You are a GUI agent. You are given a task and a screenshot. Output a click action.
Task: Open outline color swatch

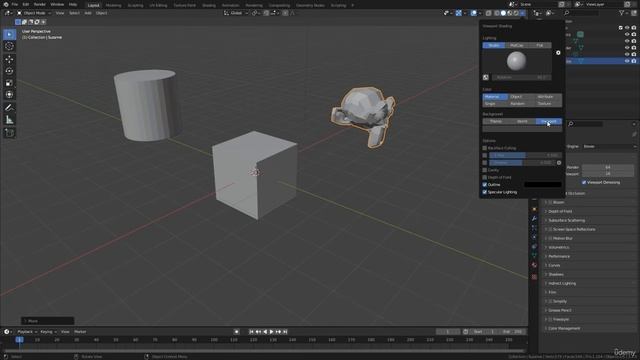[x=542, y=185]
